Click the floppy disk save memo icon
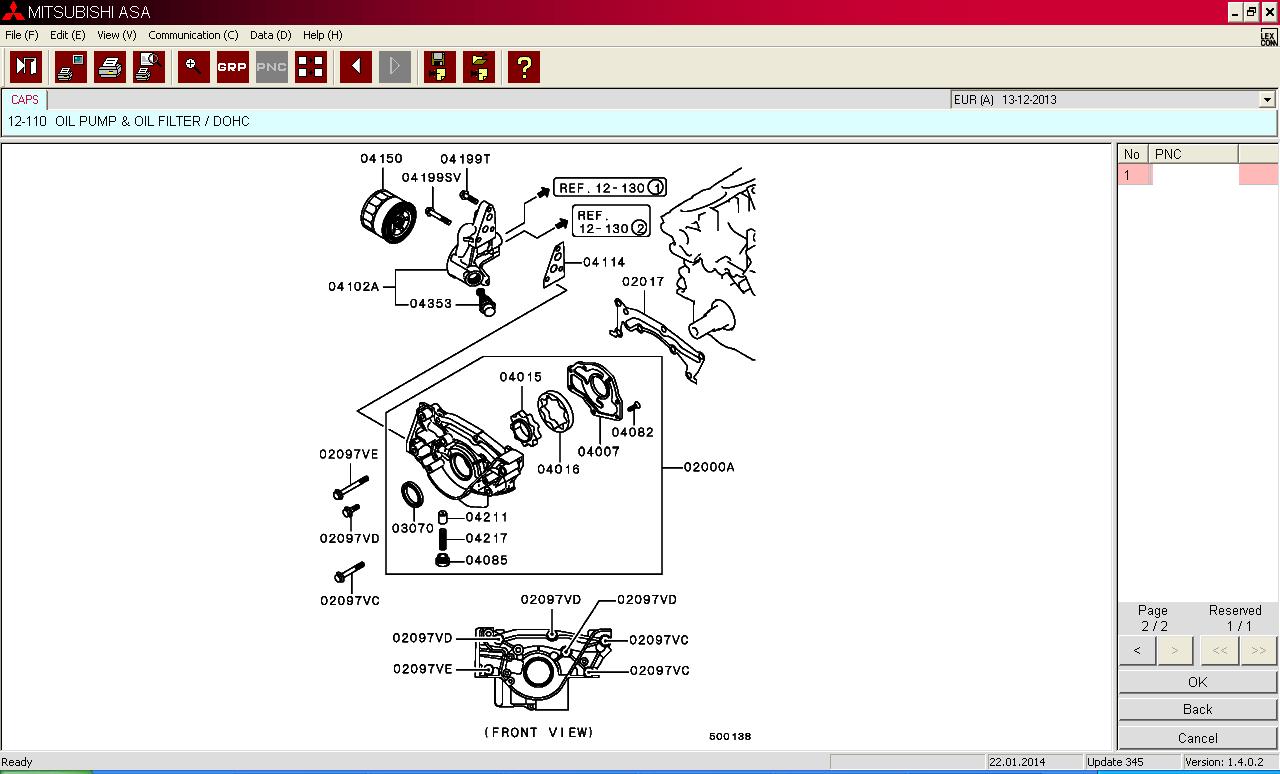The height and width of the screenshot is (774, 1280). tap(439, 67)
